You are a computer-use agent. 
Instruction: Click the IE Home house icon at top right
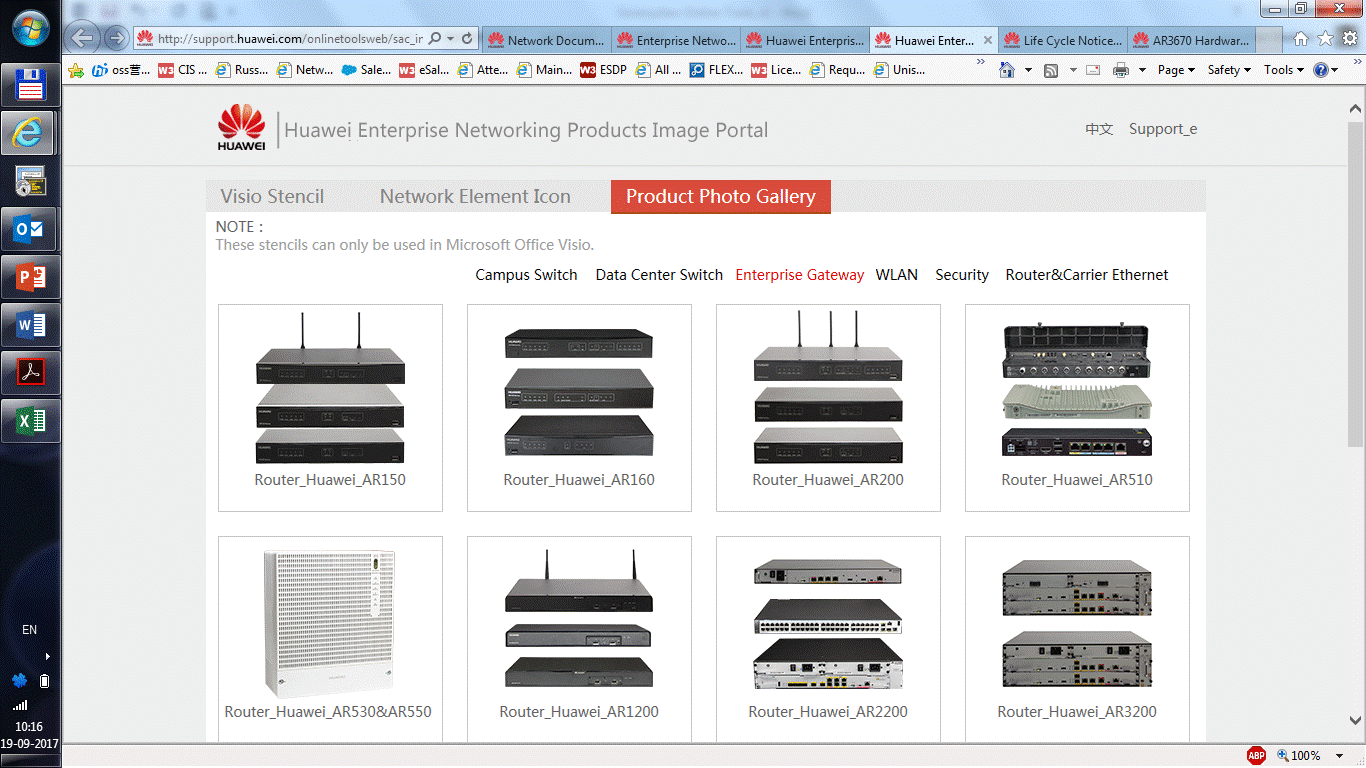click(1300, 39)
